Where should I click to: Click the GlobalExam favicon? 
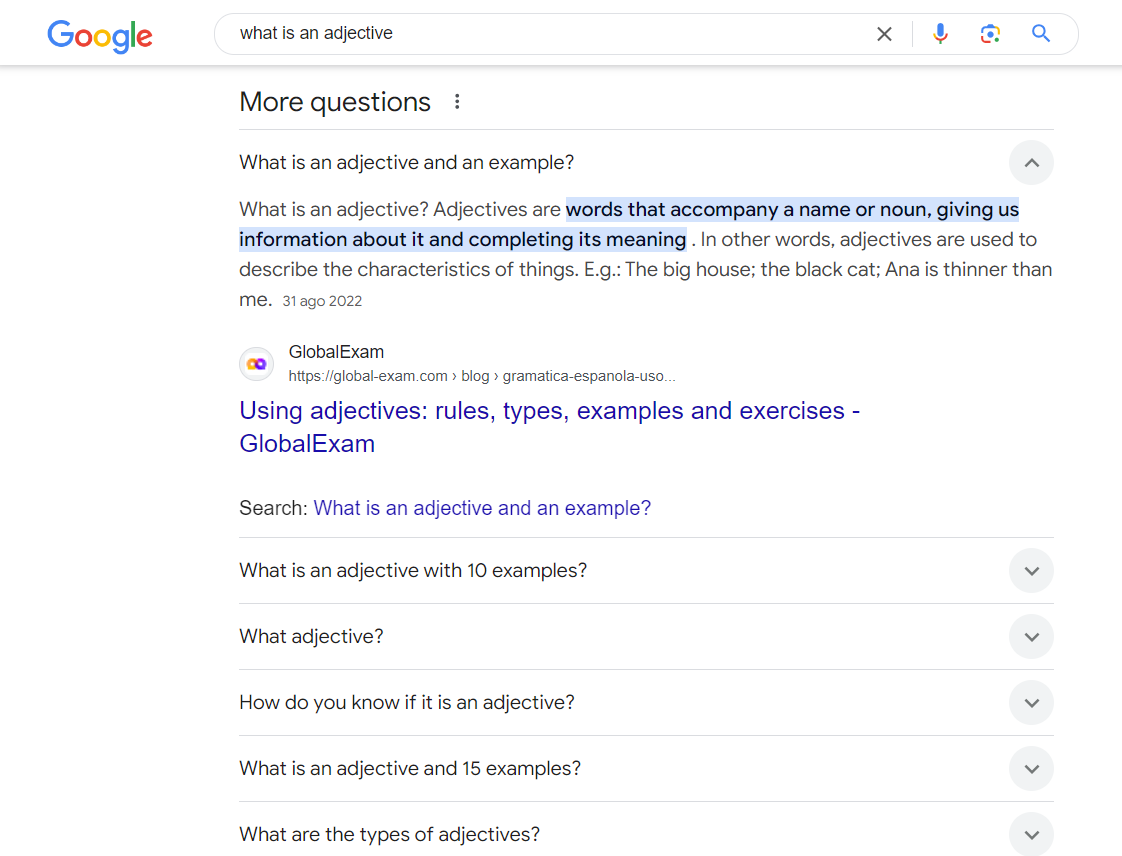pos(256,363)
